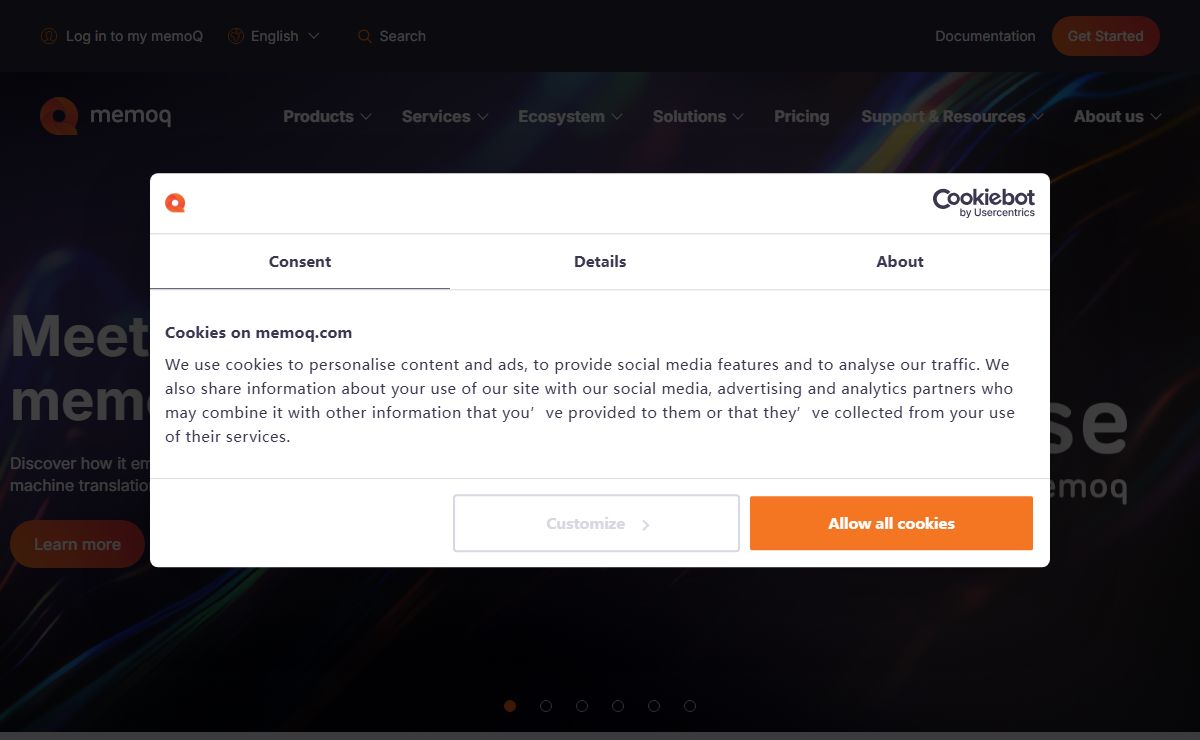1200x740 pixels.
Task: Click the memoQ icon in the cookie dialog
Action: pyautogui.click(x=175, y=203)
